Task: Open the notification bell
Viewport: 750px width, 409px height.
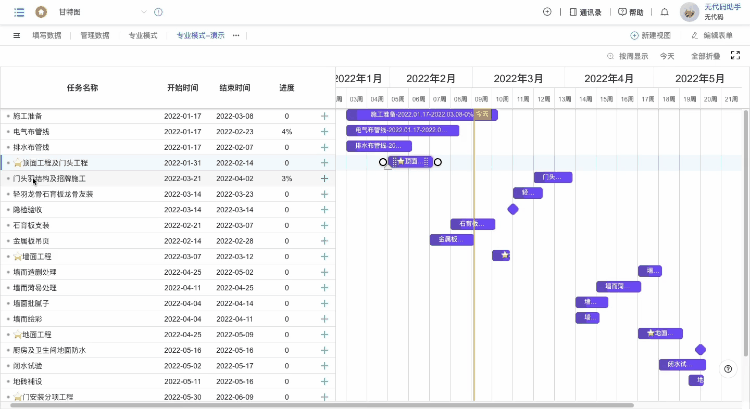Action: pyautogui.click(x=664, y=12)
